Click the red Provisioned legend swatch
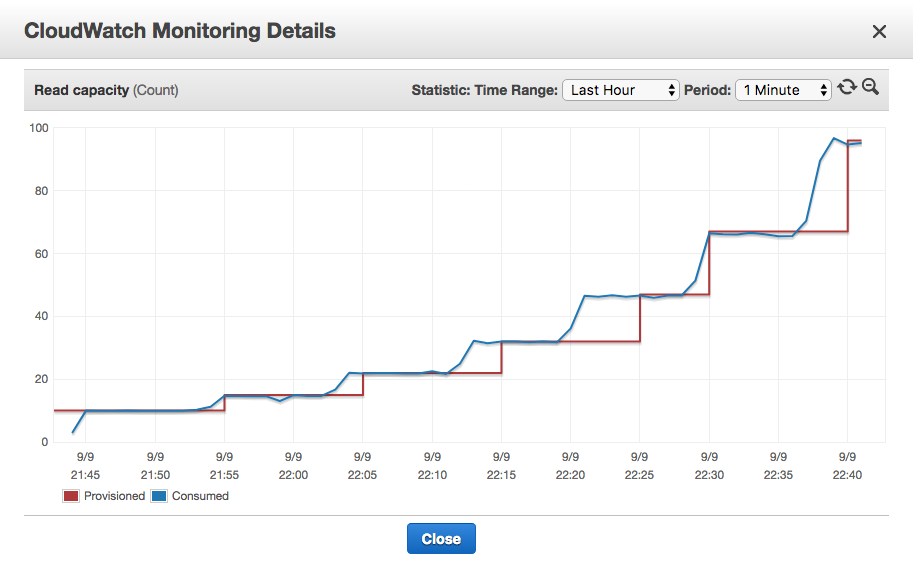This screenshot has width=913, height=573. (x=71, y=496)
